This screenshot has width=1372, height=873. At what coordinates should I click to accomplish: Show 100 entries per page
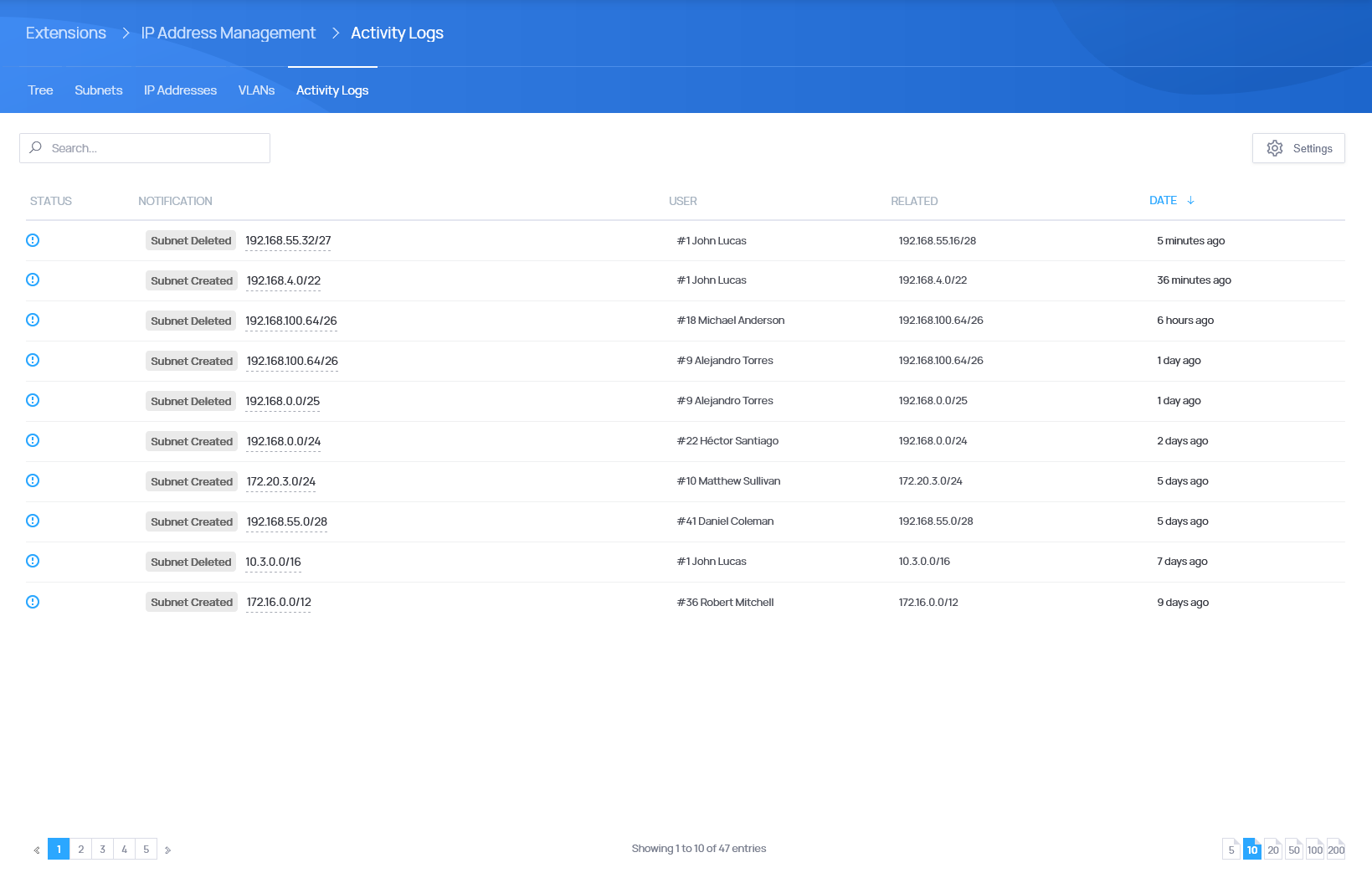[x=1315, y=849]
